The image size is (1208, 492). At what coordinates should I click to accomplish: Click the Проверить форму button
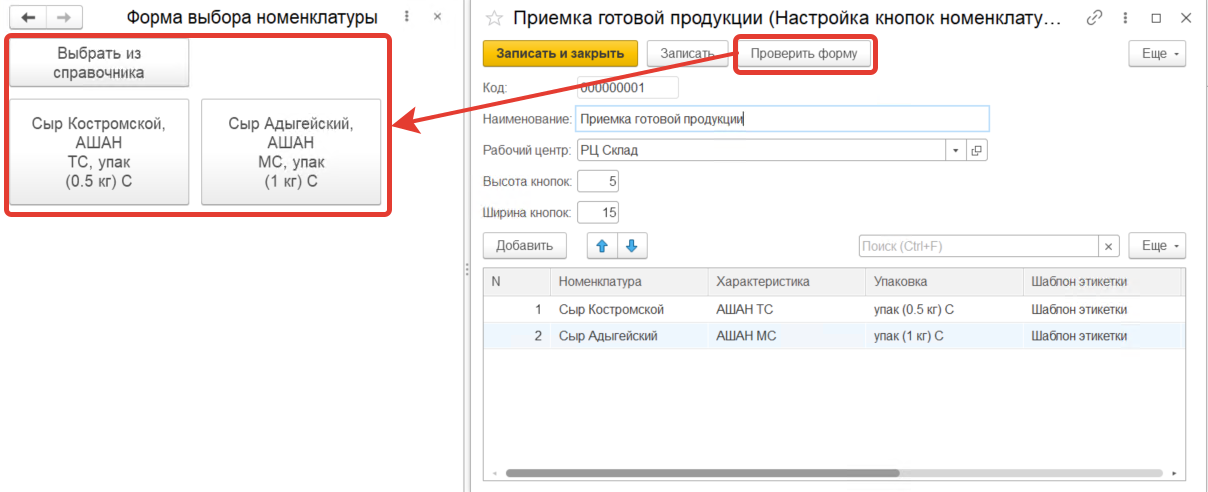(x=804, y=53)
